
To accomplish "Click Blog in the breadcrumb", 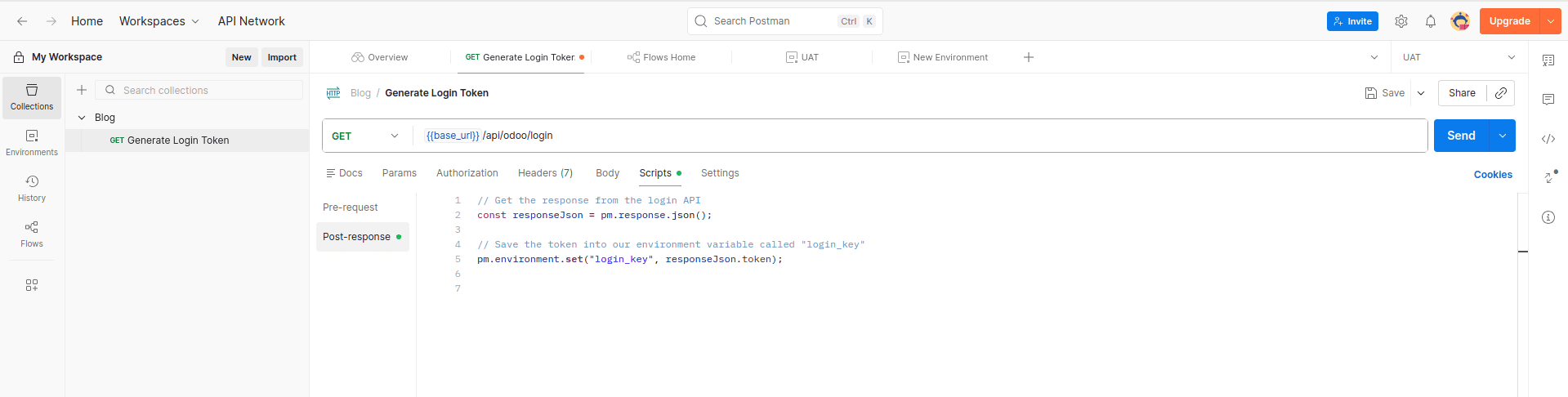I will 360,93.
